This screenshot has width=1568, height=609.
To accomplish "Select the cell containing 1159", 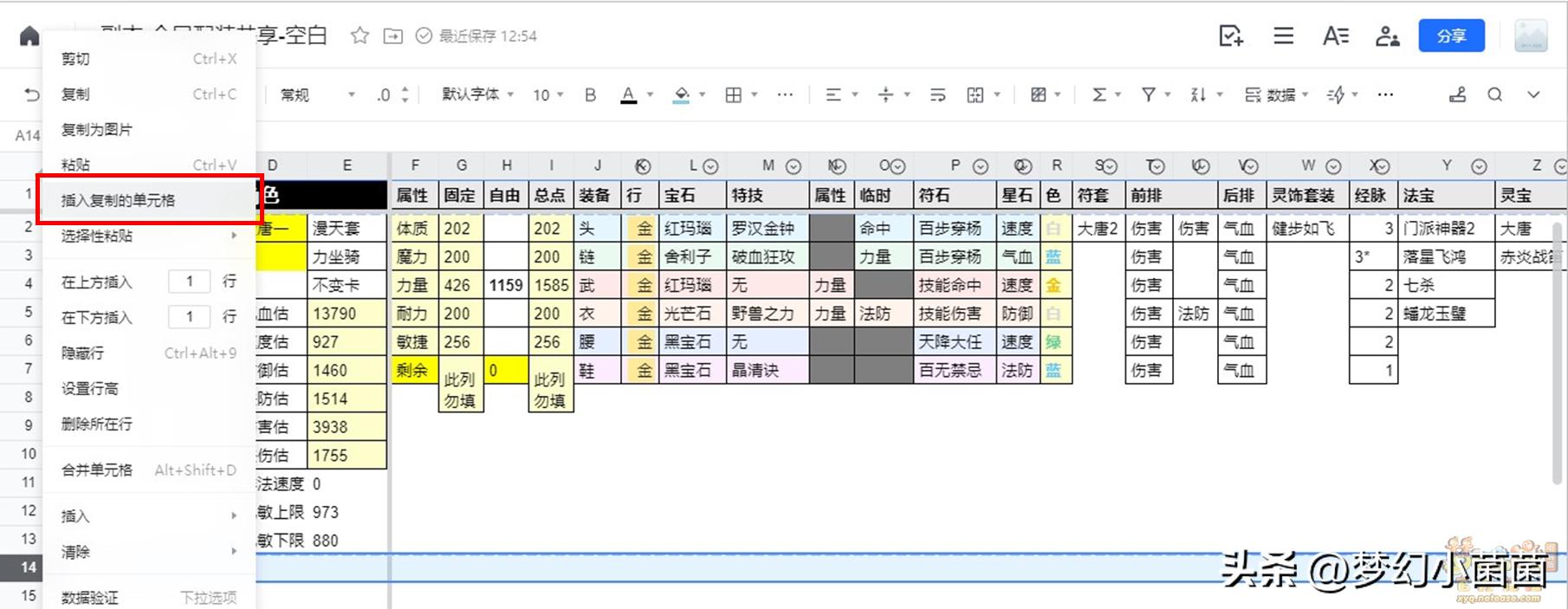I will tap(506, 285).
